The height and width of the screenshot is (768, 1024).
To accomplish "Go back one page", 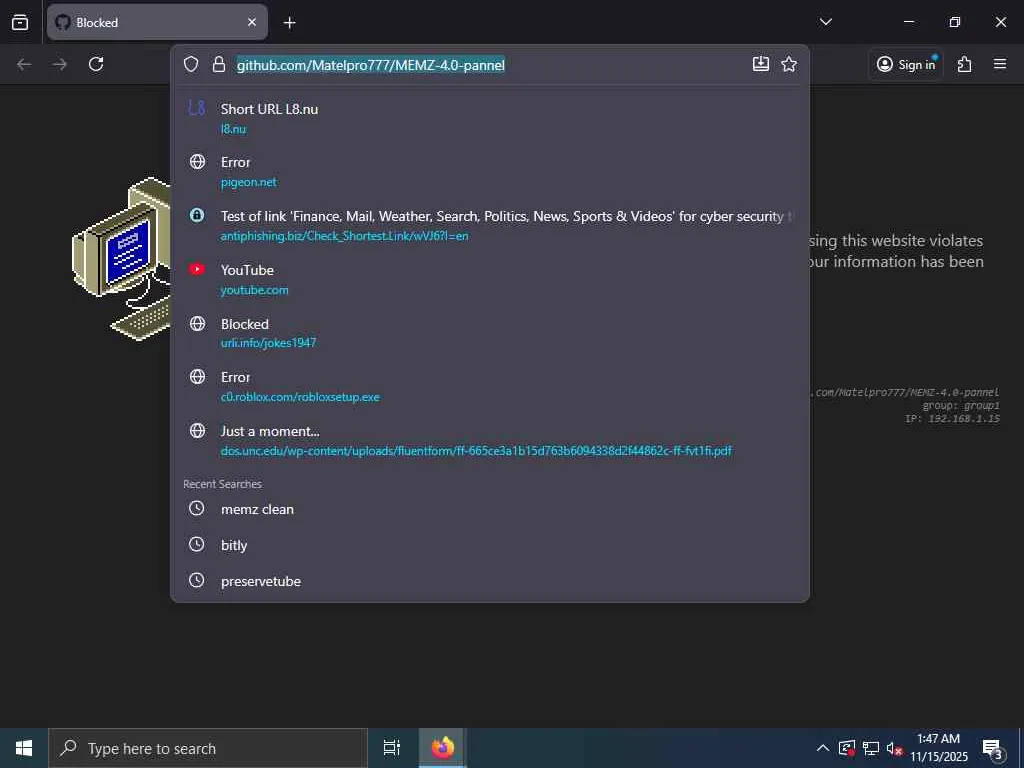I will 24,64.
